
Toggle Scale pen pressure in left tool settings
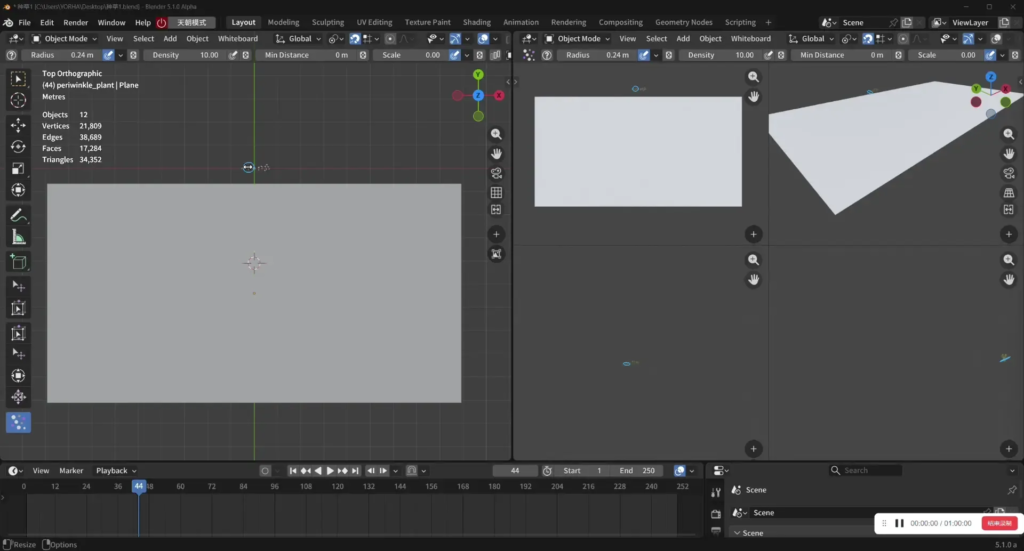coord(455,55)
